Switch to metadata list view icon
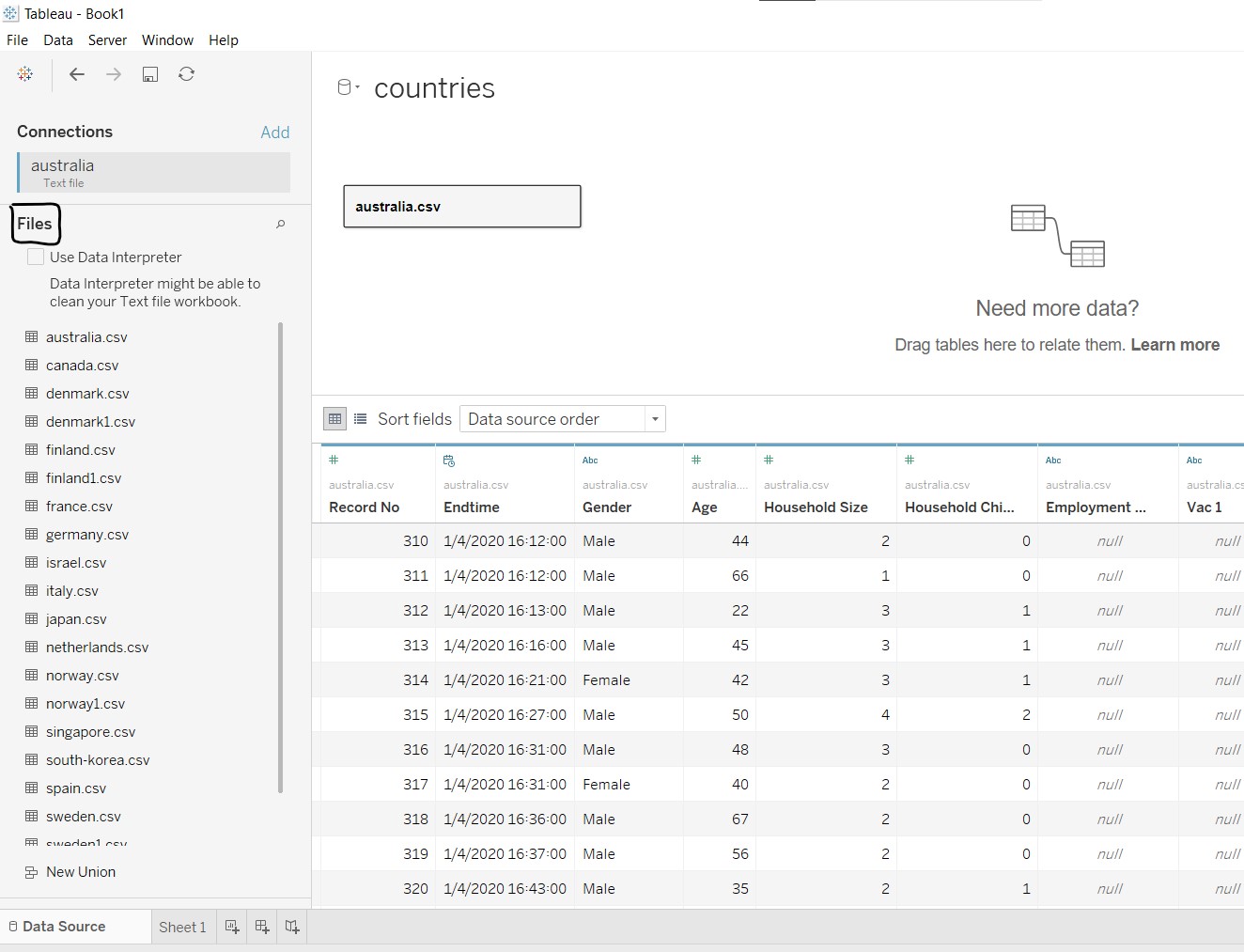This screenshot has width=1244, height=952. pos(360,419)
